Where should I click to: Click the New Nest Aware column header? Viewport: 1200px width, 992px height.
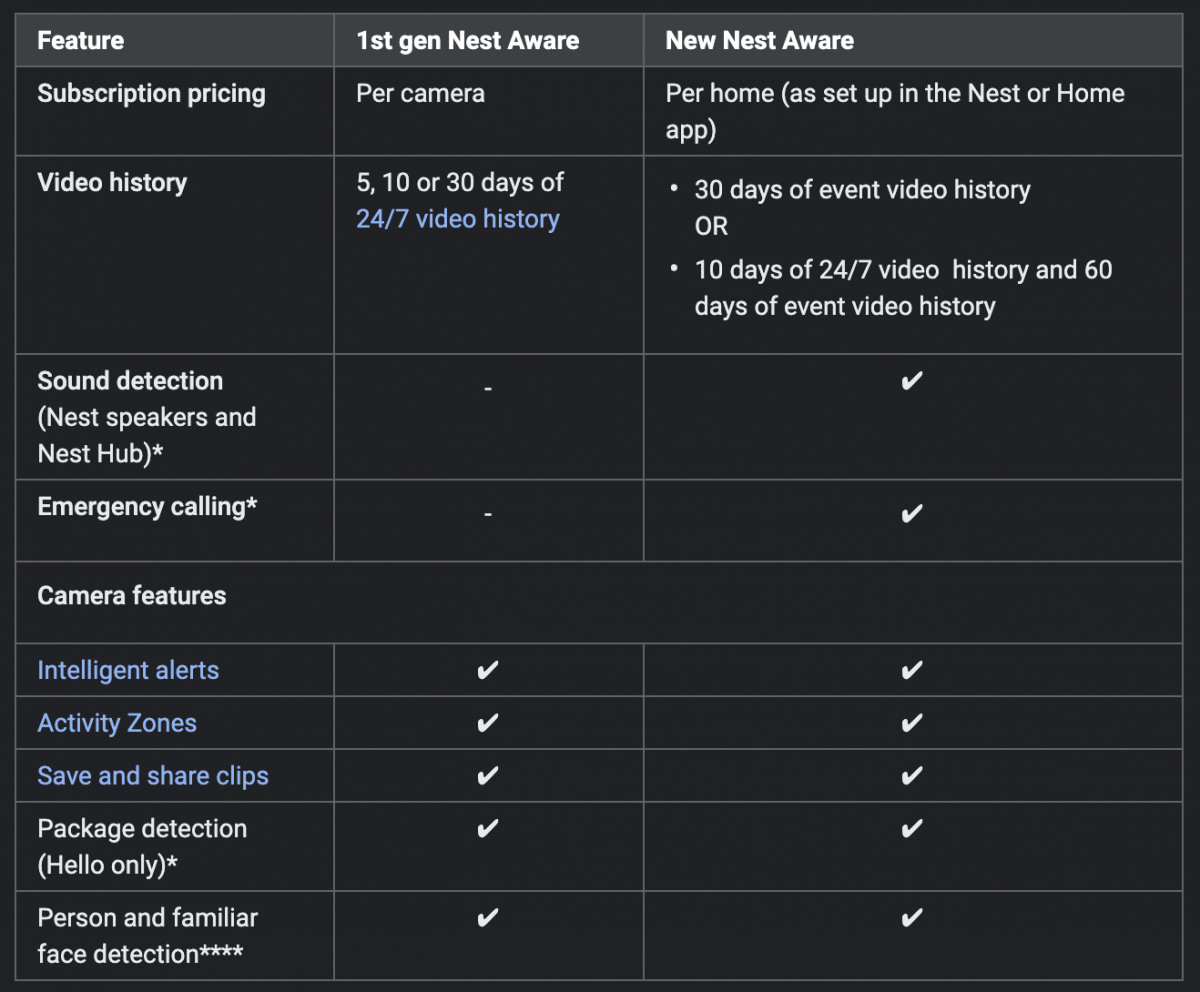coord(760,41)
